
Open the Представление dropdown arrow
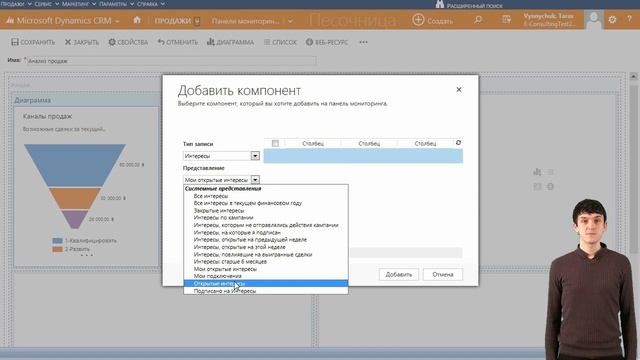(x=255, y=180)
